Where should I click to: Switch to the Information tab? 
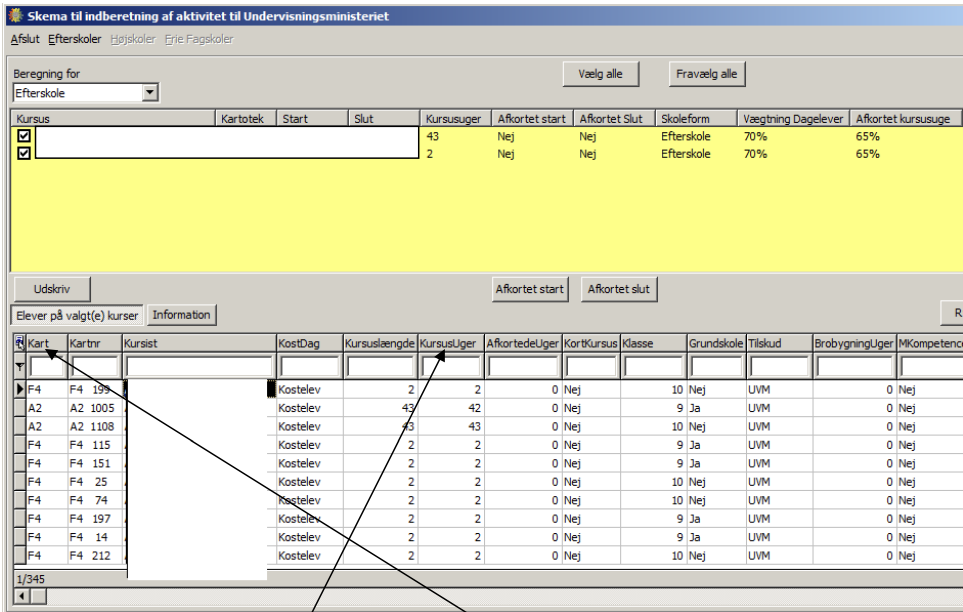(x=181, y=315)
